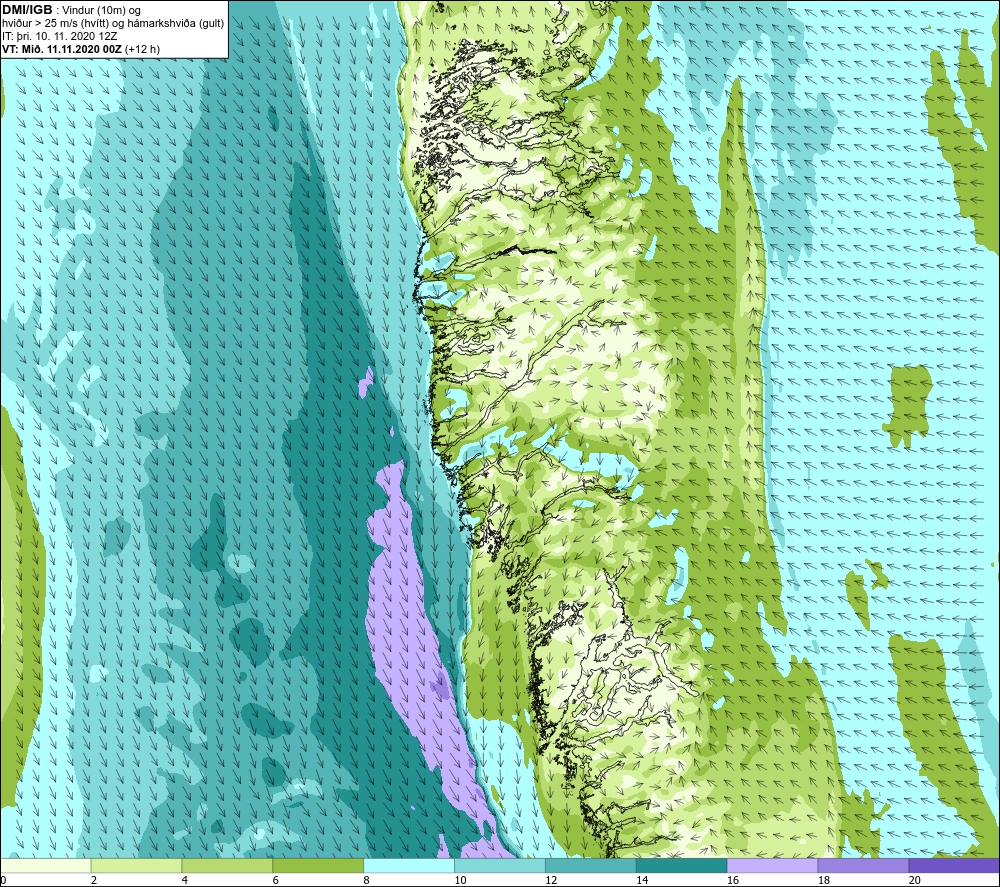Click the '(+12 h)' forecast offset text
This screenshot has height=887, width=1000.
142,49
